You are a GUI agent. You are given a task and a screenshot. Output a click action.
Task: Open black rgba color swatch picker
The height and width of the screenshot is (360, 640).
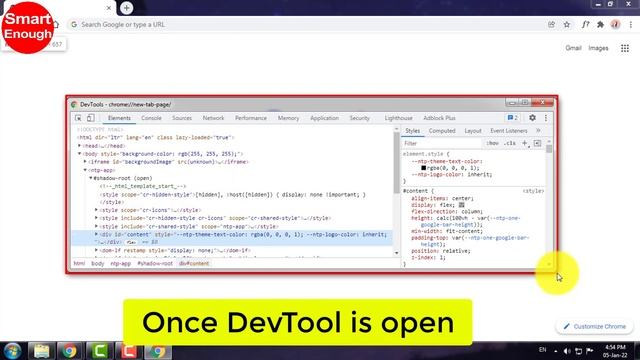click(x=424, y=168)
